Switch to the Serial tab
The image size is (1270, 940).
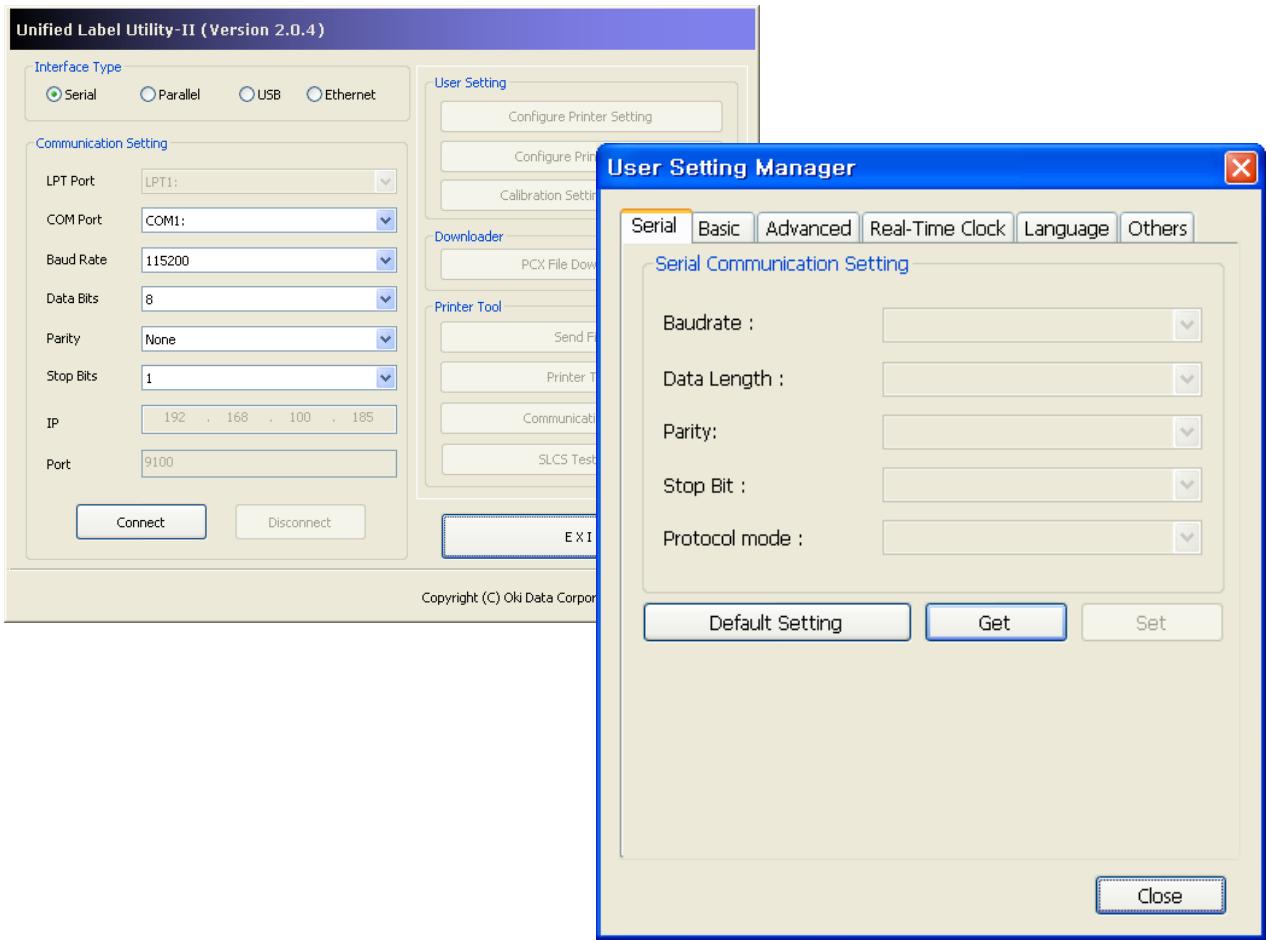pos(655,227)
